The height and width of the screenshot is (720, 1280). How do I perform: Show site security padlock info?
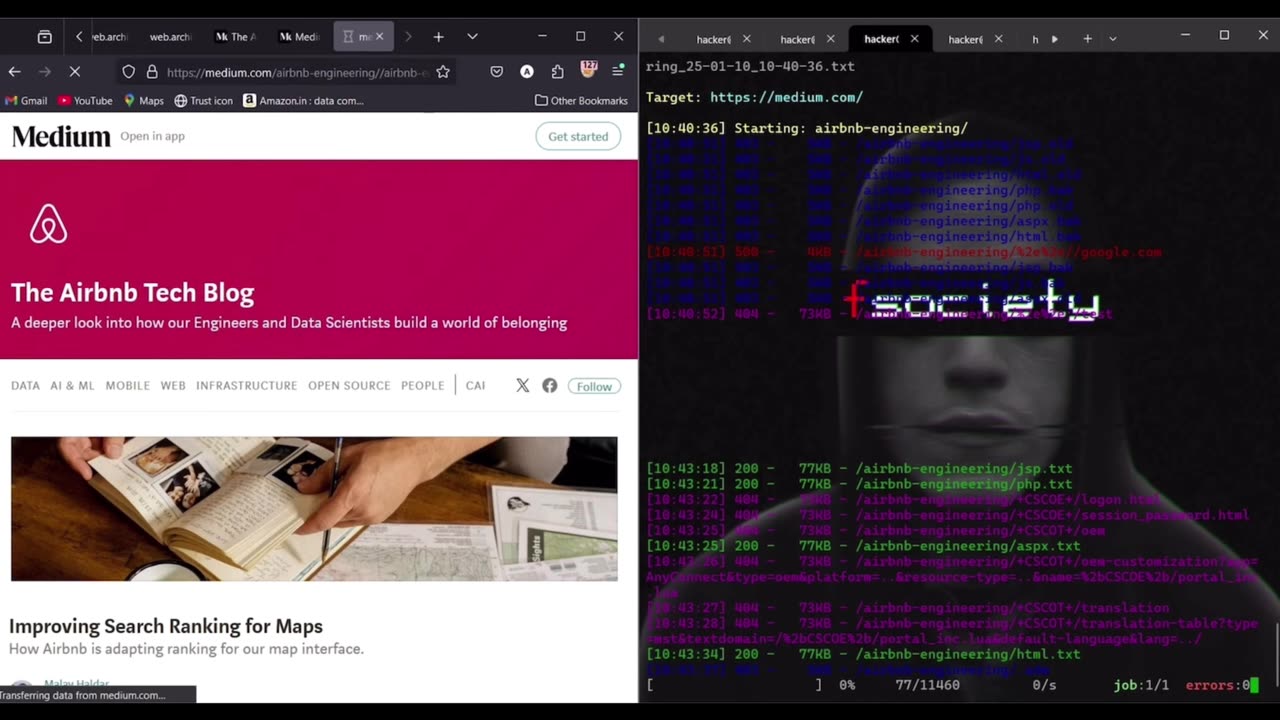point(152,72)
